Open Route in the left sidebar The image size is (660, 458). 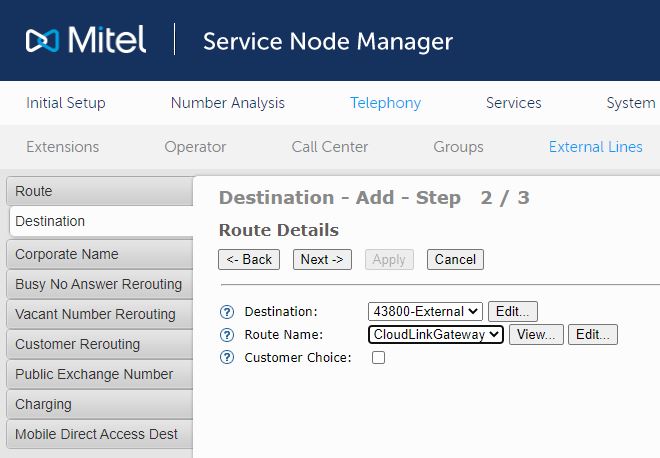pos(97,191)
